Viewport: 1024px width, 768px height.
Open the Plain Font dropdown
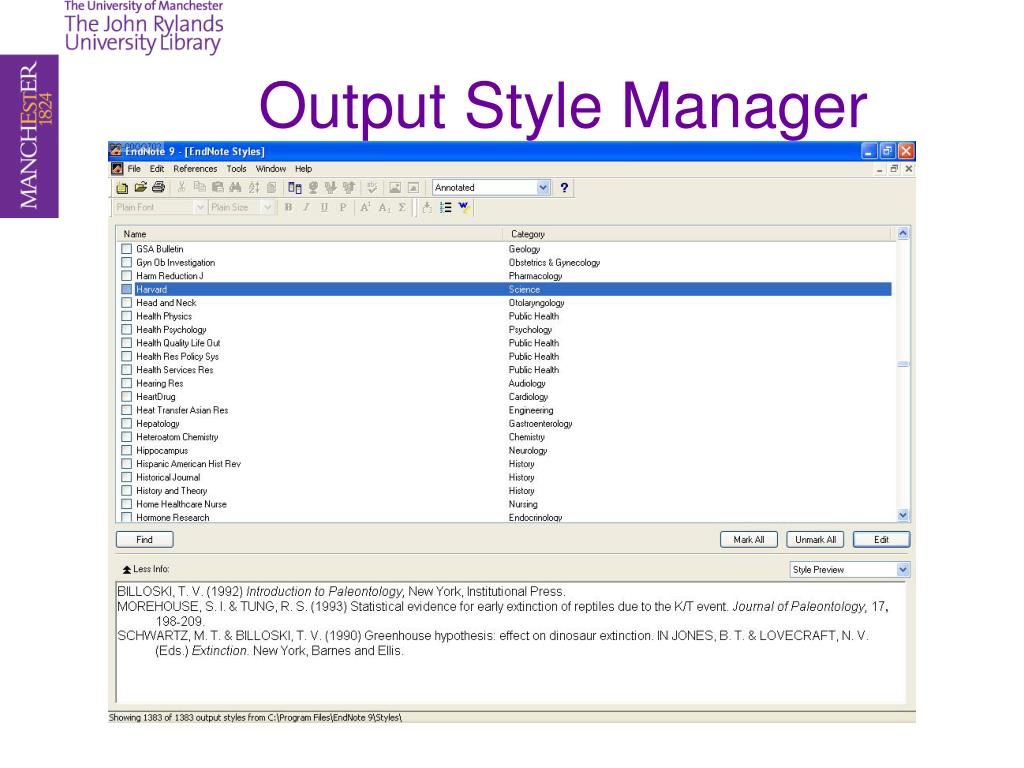click(x=200, y=208)
